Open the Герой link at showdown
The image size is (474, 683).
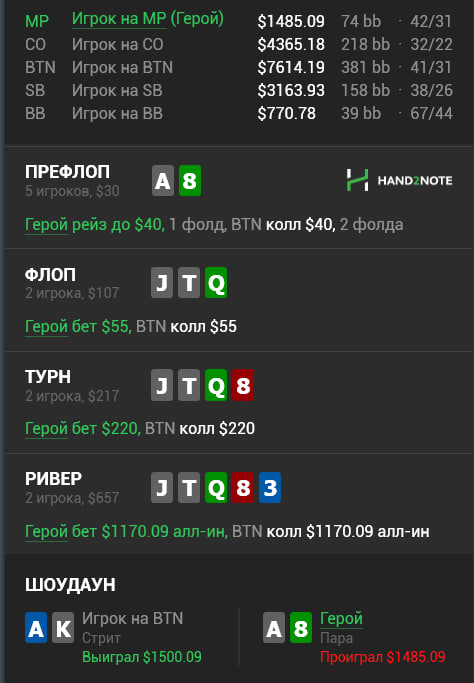coord(341,618)
